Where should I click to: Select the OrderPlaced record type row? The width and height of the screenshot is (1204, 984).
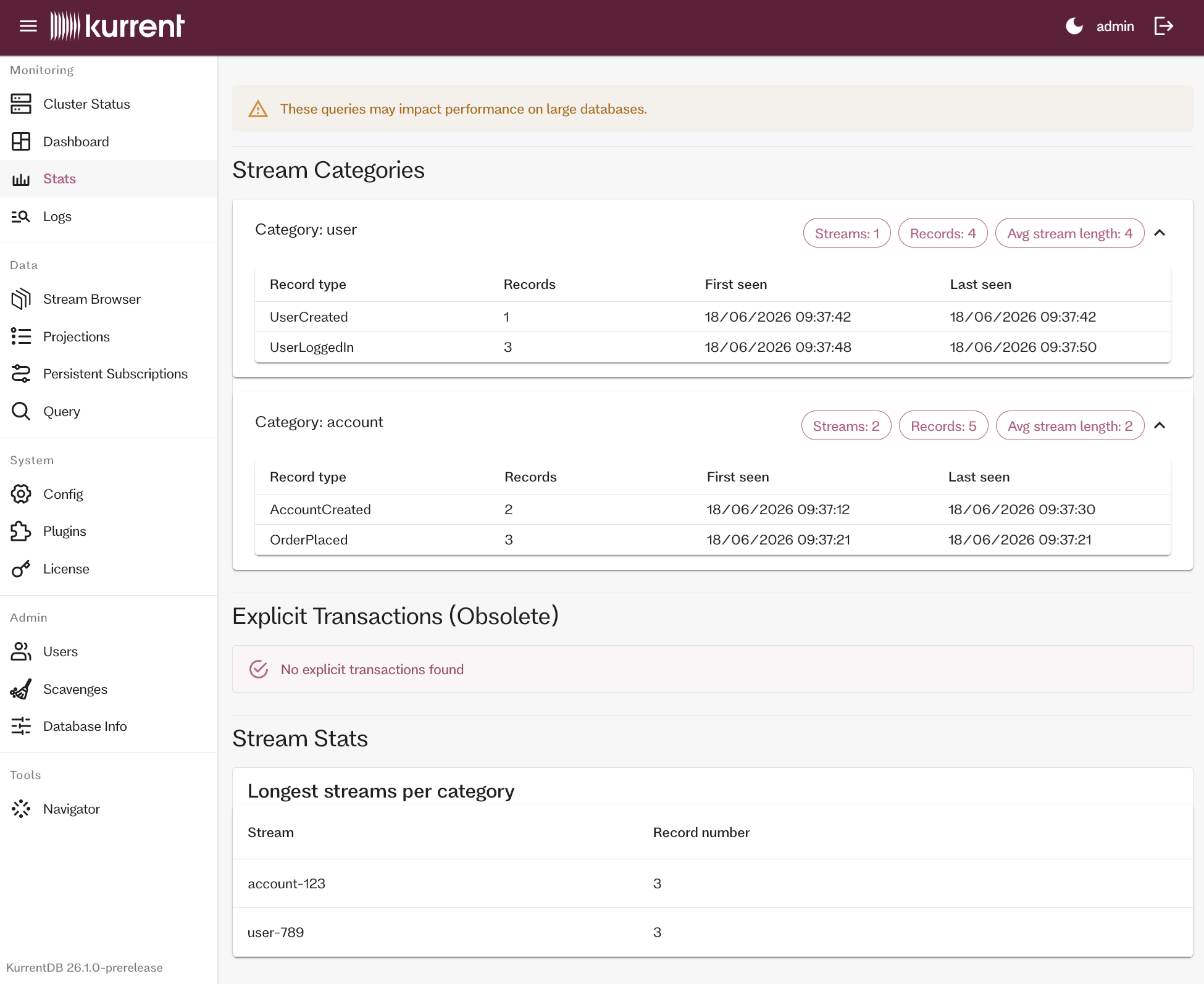[x=713, y=540]
